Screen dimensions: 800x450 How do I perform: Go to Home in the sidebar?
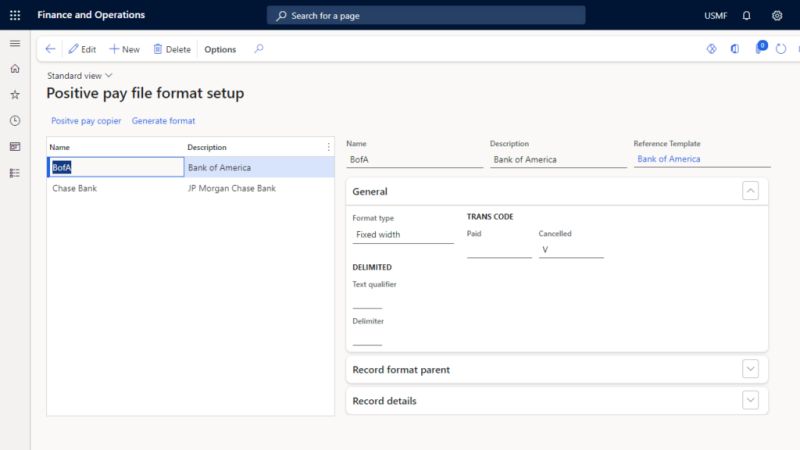tap(15, 68)
